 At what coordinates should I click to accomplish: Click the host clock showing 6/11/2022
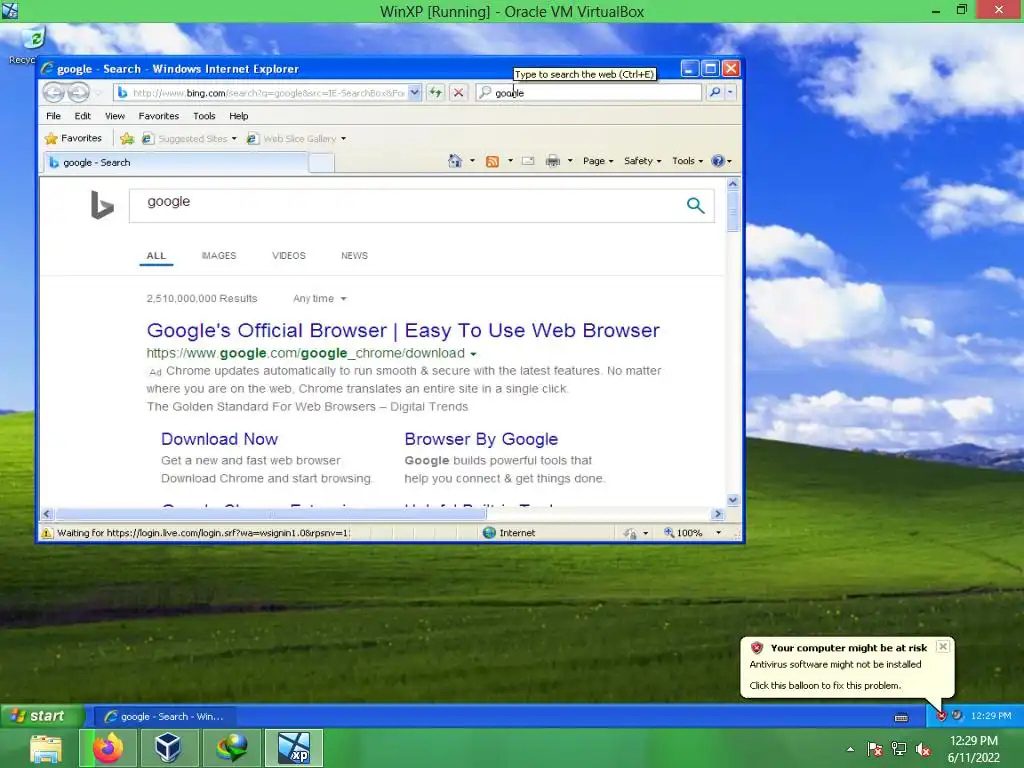point(973,749)
